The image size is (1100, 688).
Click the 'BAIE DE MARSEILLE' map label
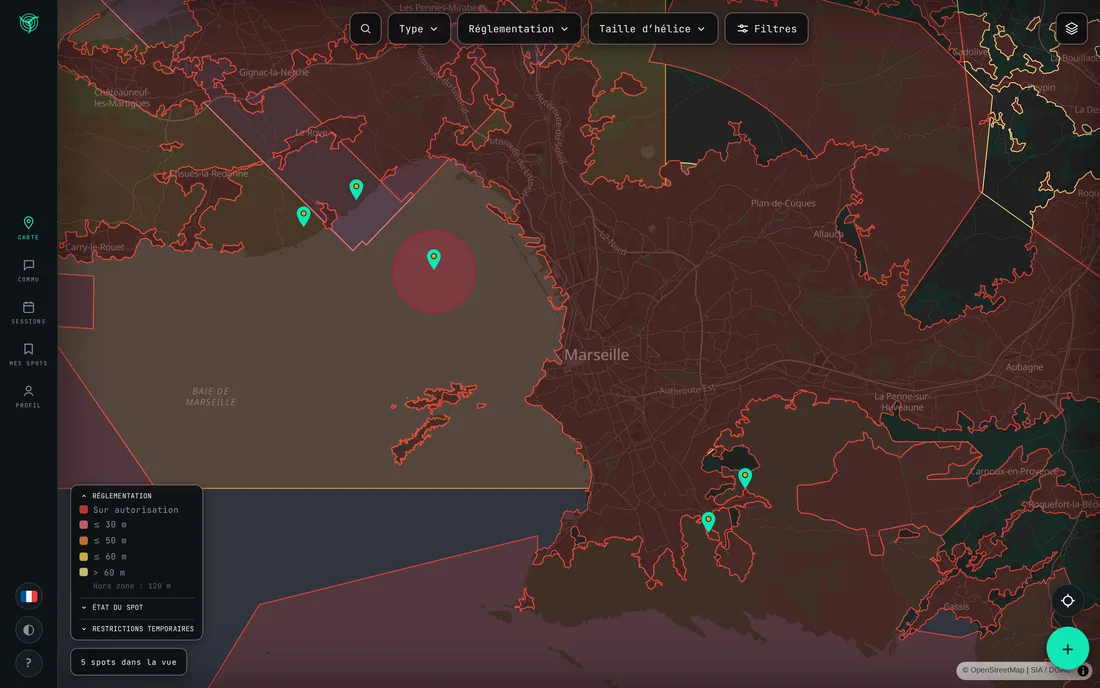(210, 397)
